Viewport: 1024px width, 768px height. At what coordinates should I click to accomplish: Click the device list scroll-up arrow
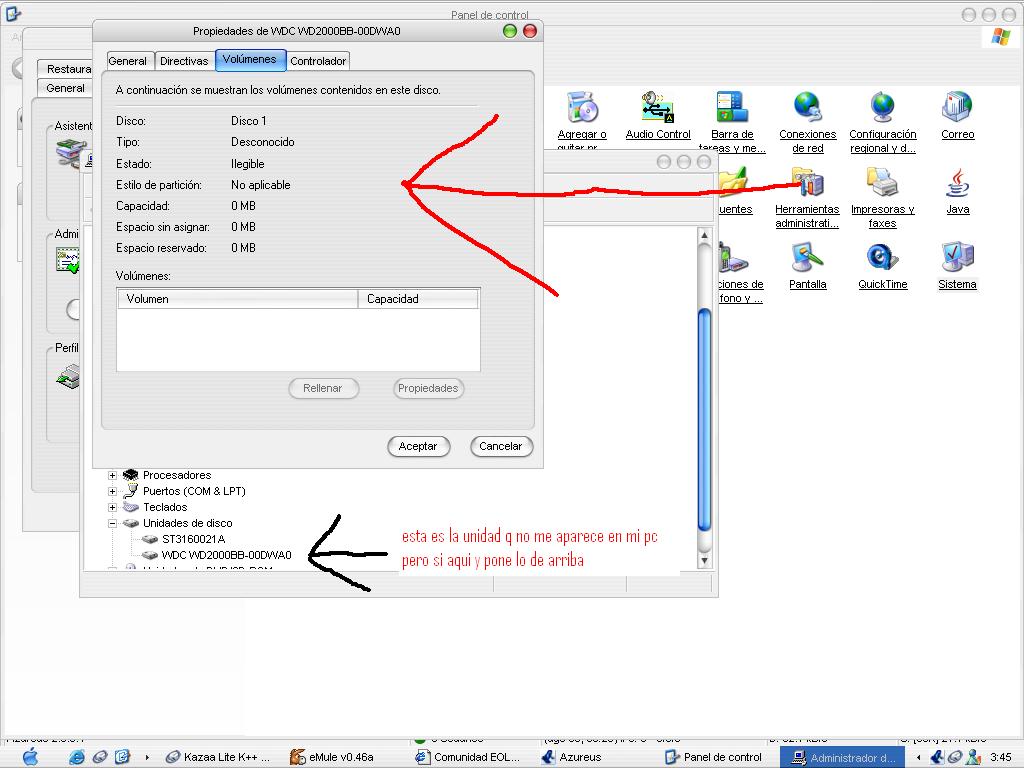704,234
